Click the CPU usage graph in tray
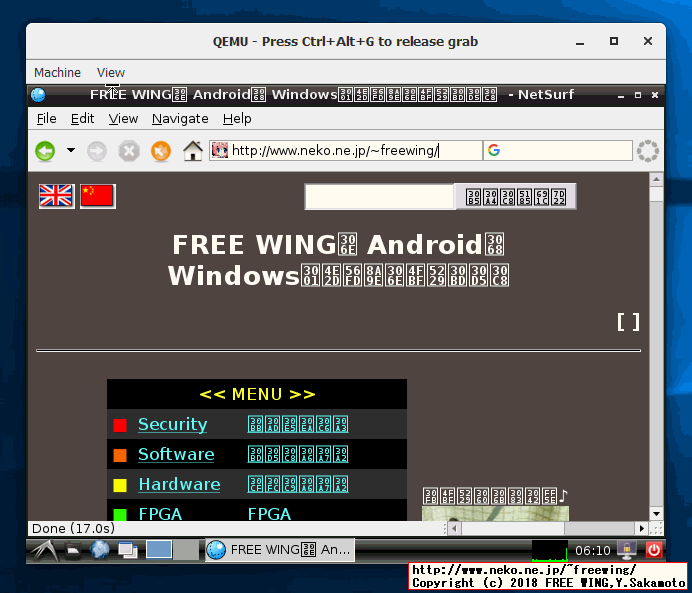The width and height of the screenshot is (692, 593). [550, 550]
